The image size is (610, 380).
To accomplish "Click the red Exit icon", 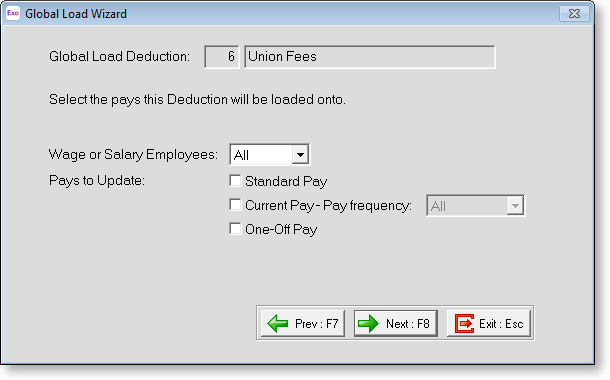I will click(x=465, y=324).
